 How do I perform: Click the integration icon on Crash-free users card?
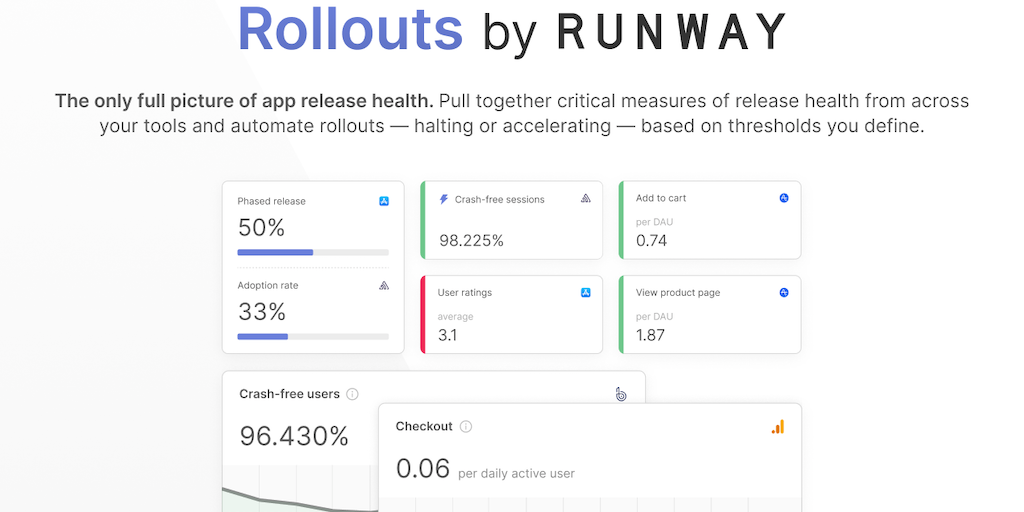621,394
